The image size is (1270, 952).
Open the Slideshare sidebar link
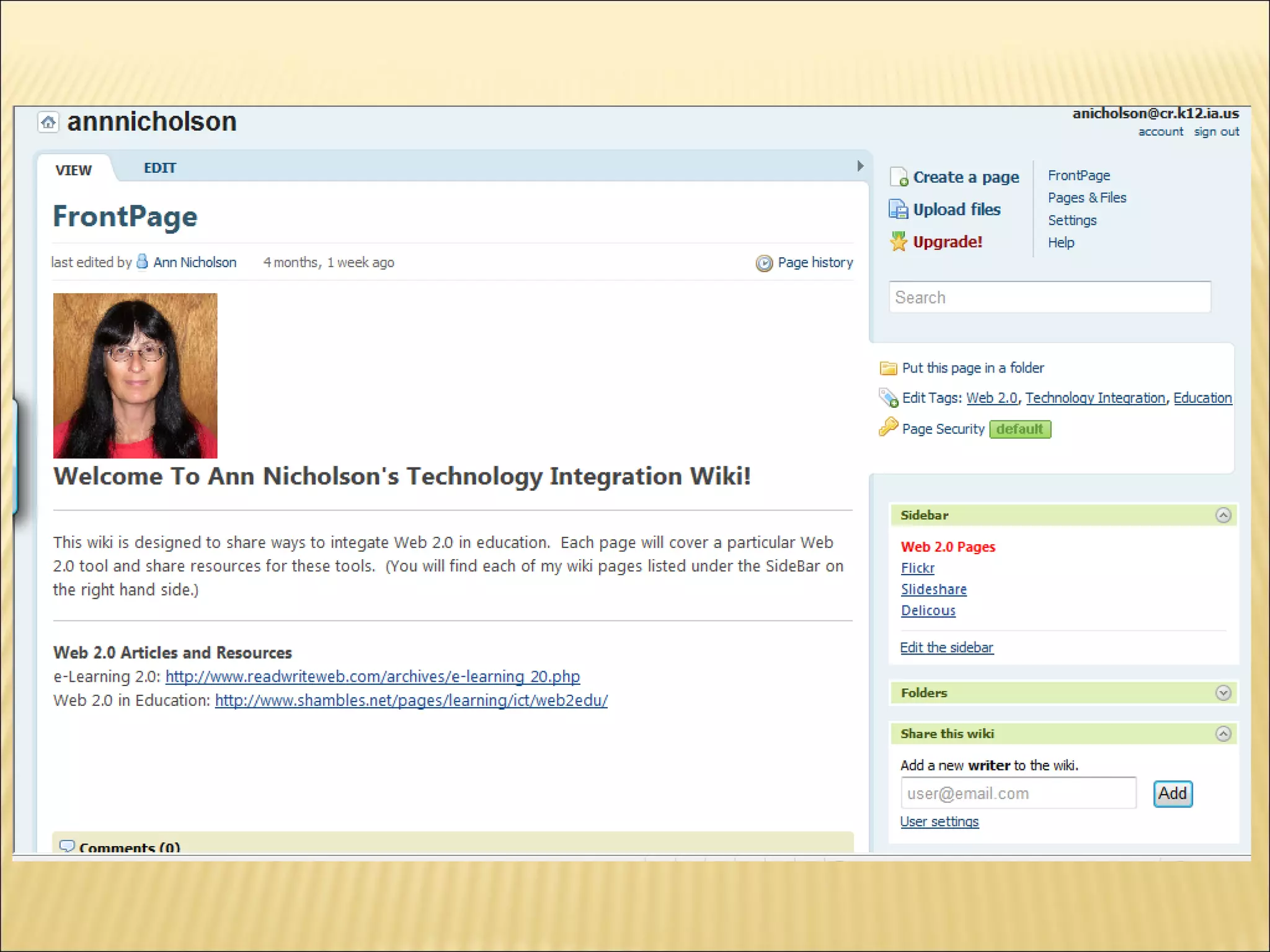point(933,589)
